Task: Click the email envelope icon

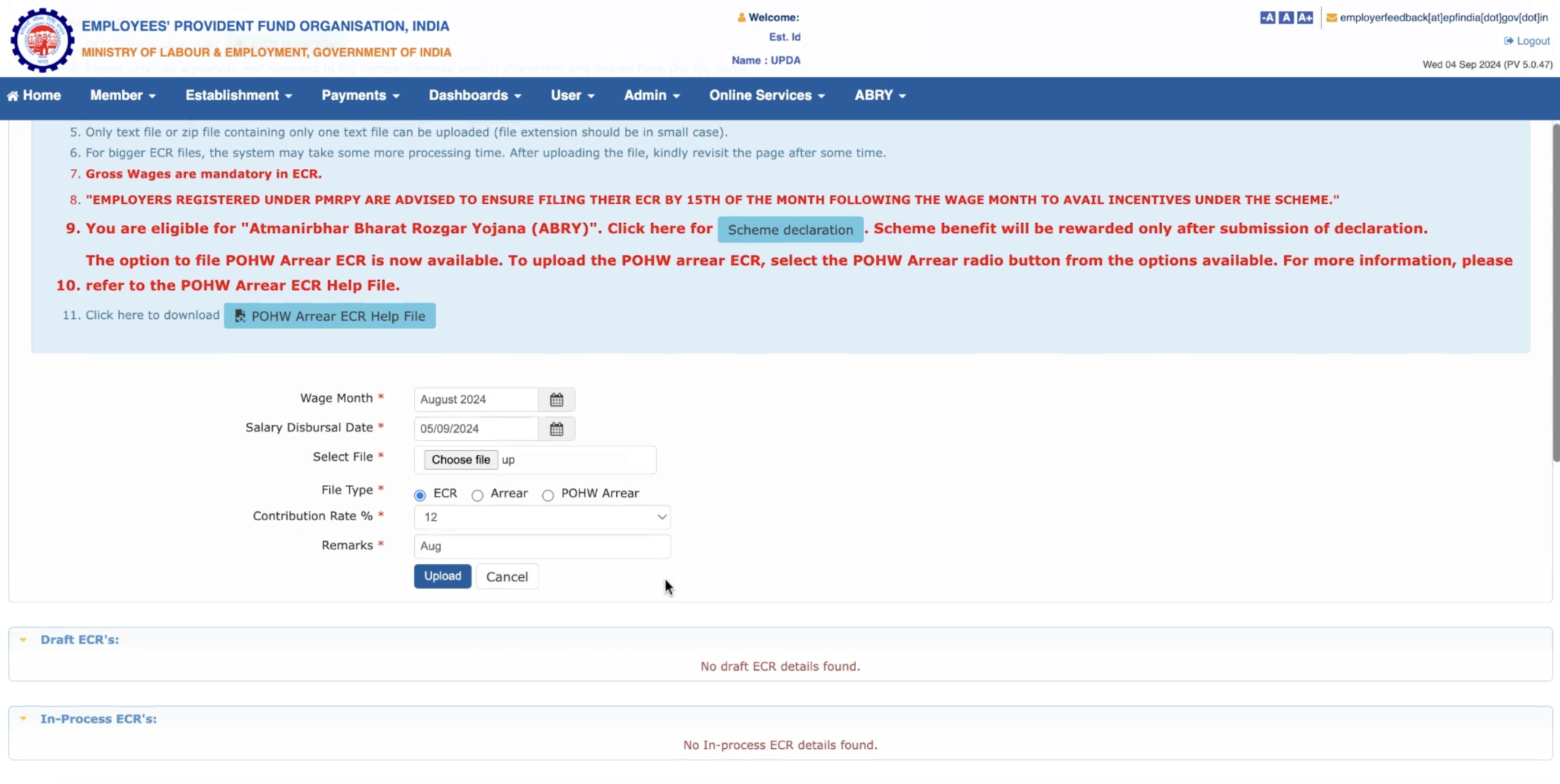Action: pyautogui.click(x=1332, y=18)
